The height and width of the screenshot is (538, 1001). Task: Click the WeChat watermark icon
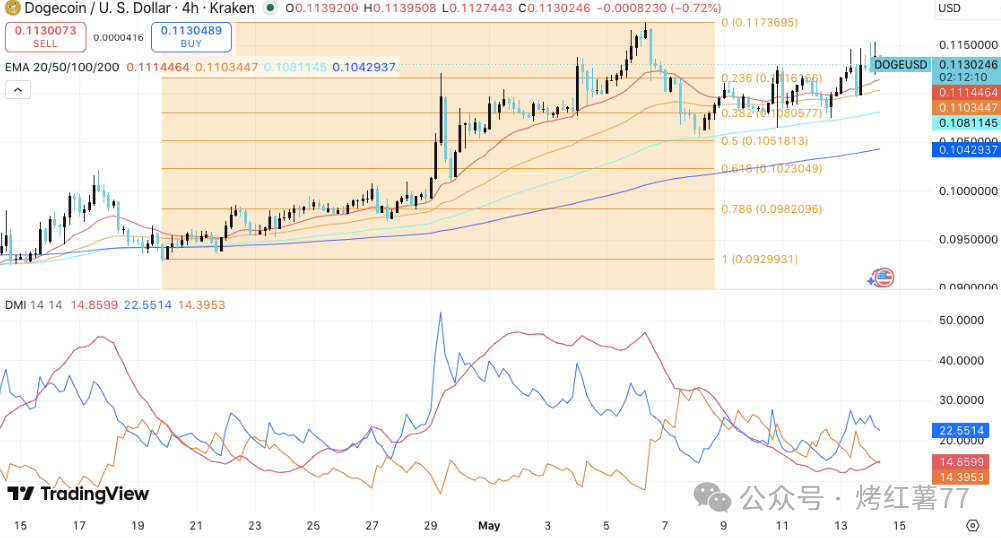712,498
